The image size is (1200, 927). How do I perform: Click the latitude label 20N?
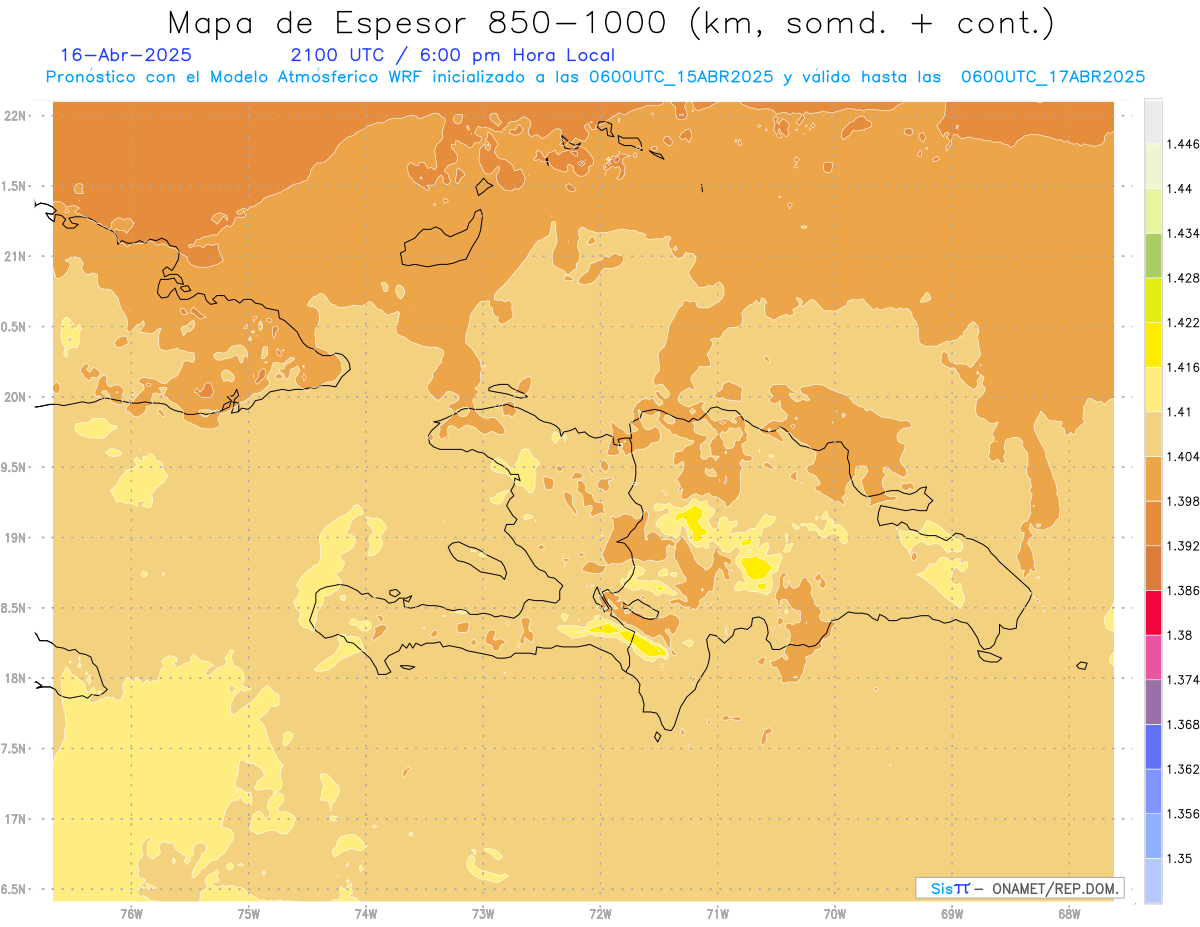coord(17,397)
